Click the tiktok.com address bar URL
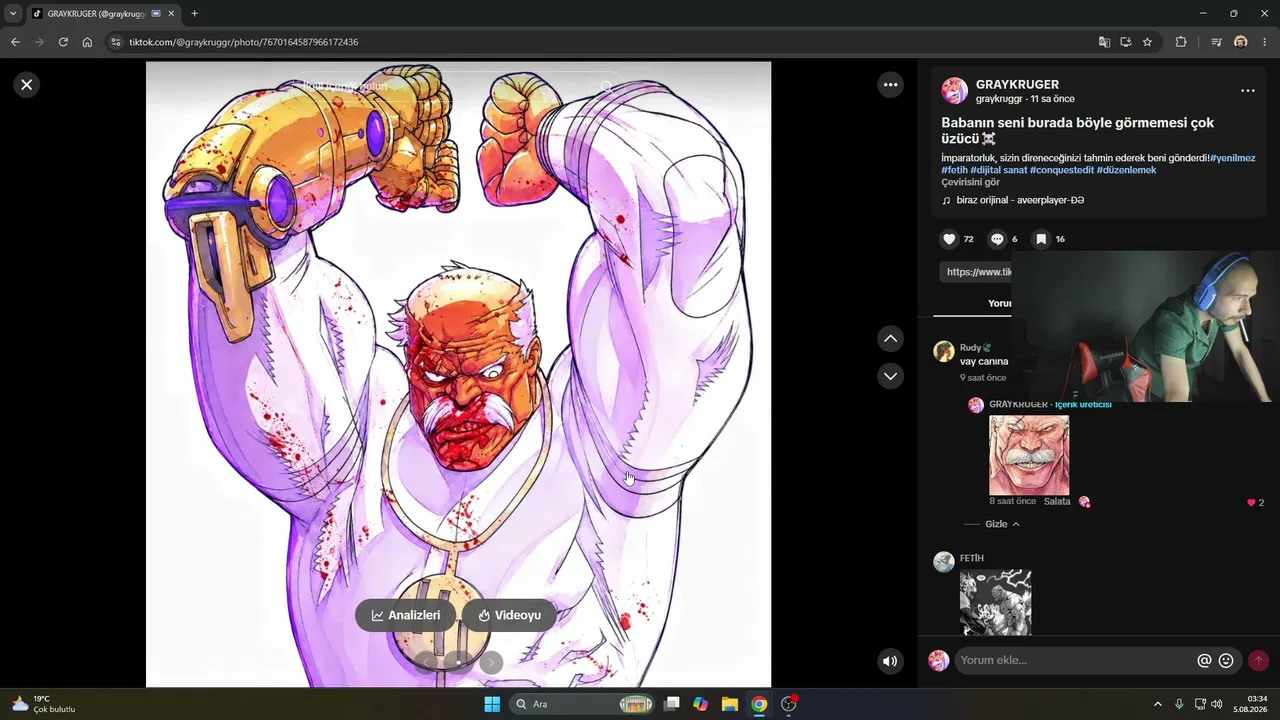This screenshot has width=1280, height=720. (243, 42)
